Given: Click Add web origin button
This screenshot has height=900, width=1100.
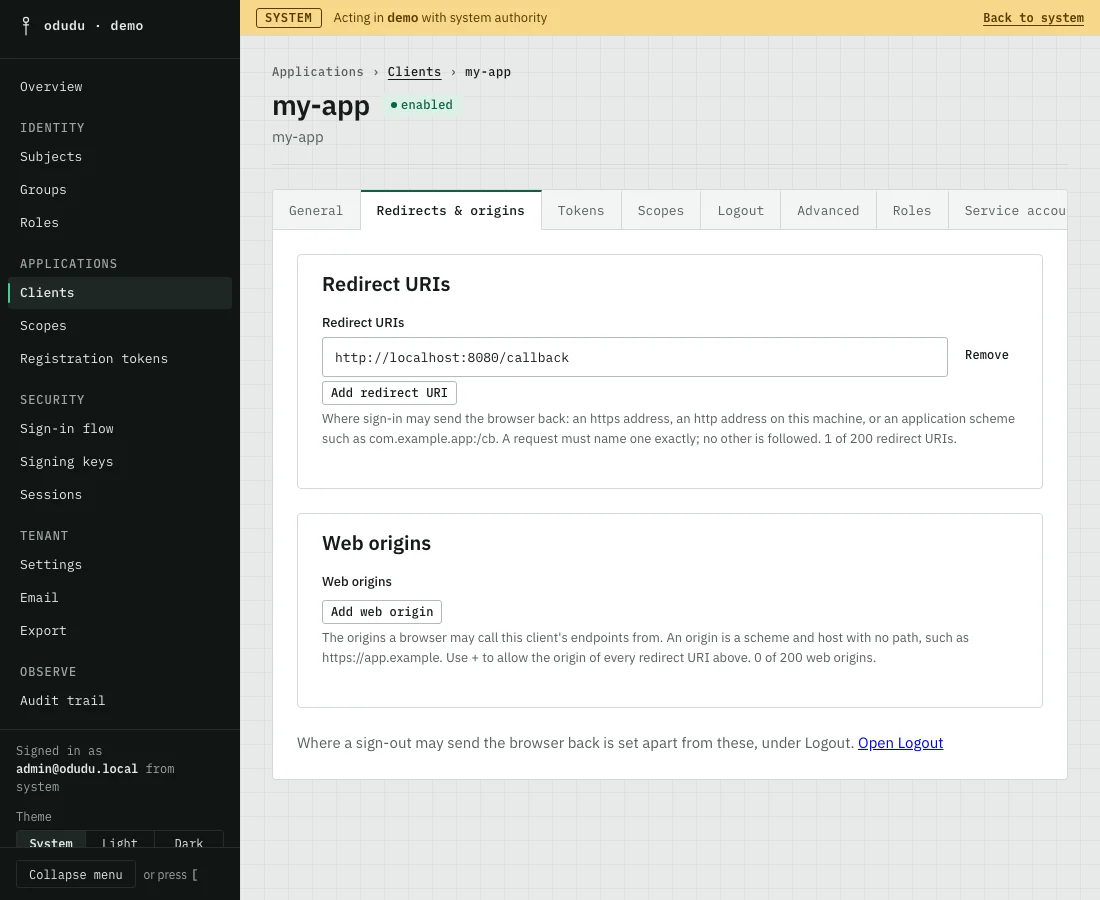Looking at the screenshot, I should pyautogui.click(x=382, y=612).
